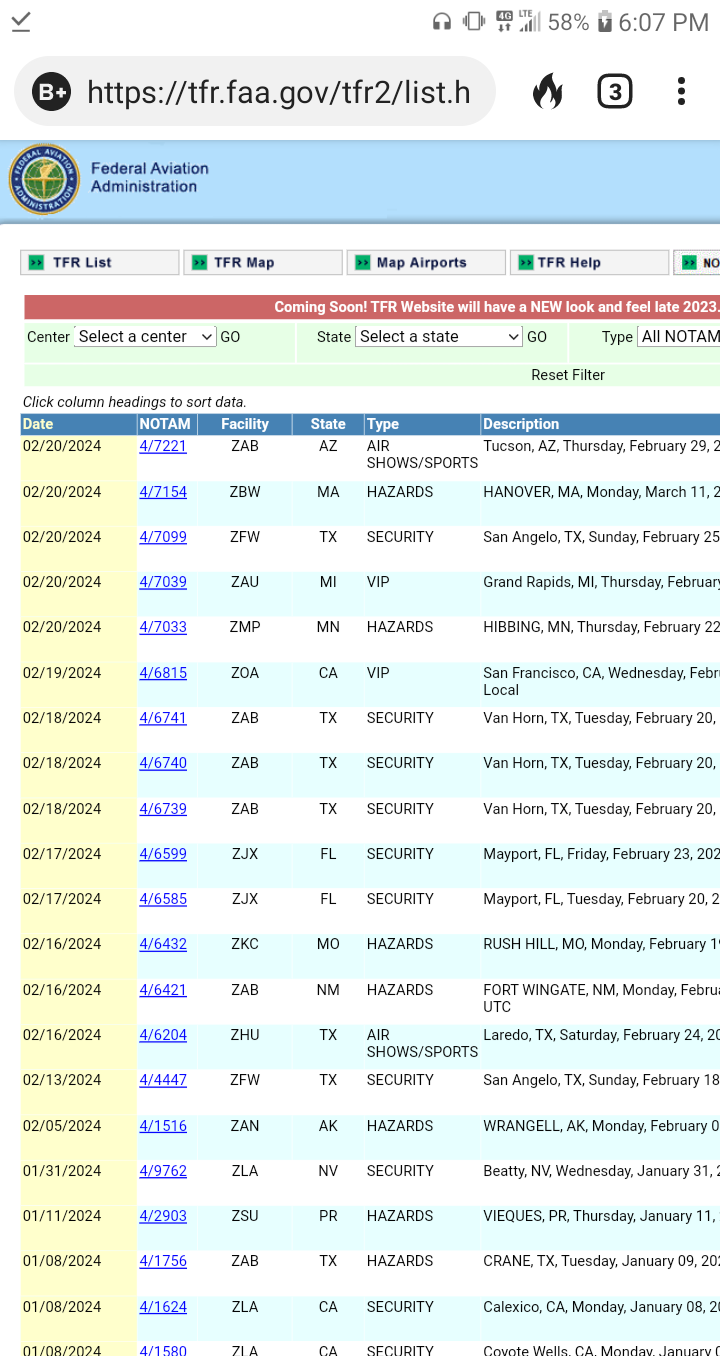Screen dimensions: 720x1356
Task: Select the Tucson, AZ description text
Action: [x=601, y=446]
